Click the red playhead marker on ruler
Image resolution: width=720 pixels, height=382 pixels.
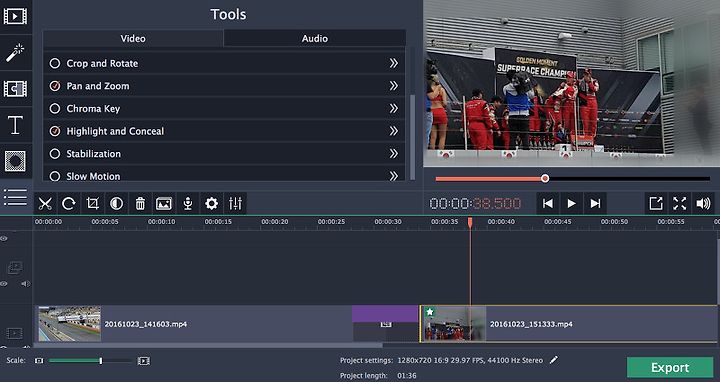470,223
